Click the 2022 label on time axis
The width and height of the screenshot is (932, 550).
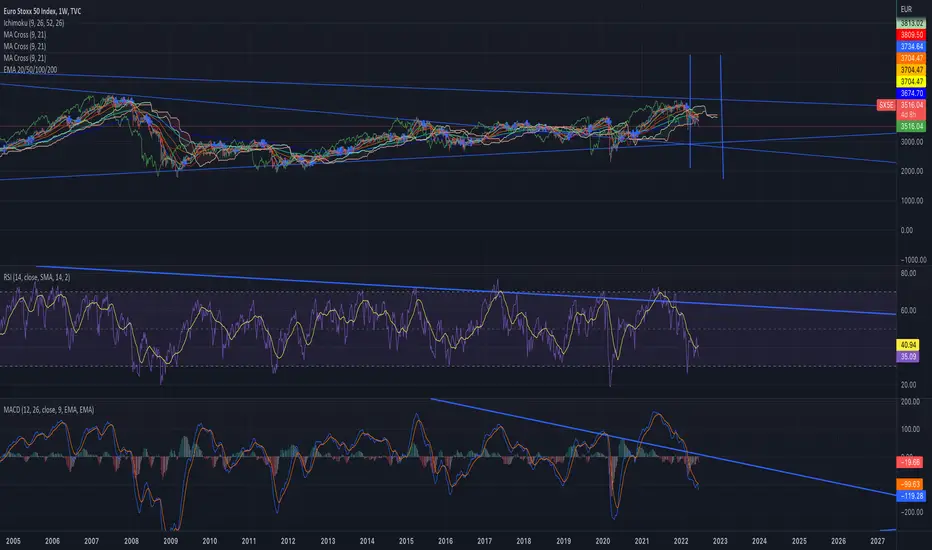pyautogui.click(x=681, y=541)
